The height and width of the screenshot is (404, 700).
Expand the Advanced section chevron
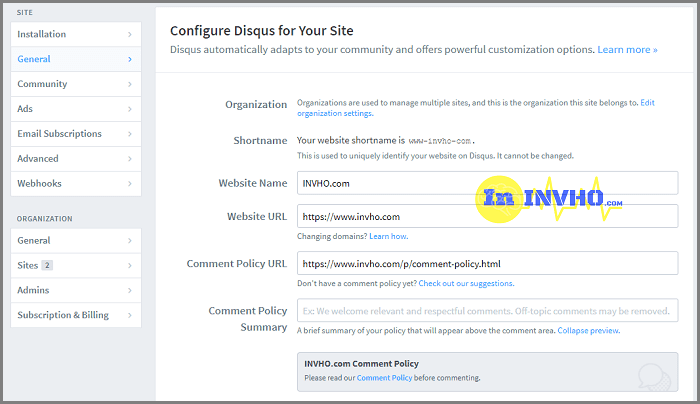point(130,159)
